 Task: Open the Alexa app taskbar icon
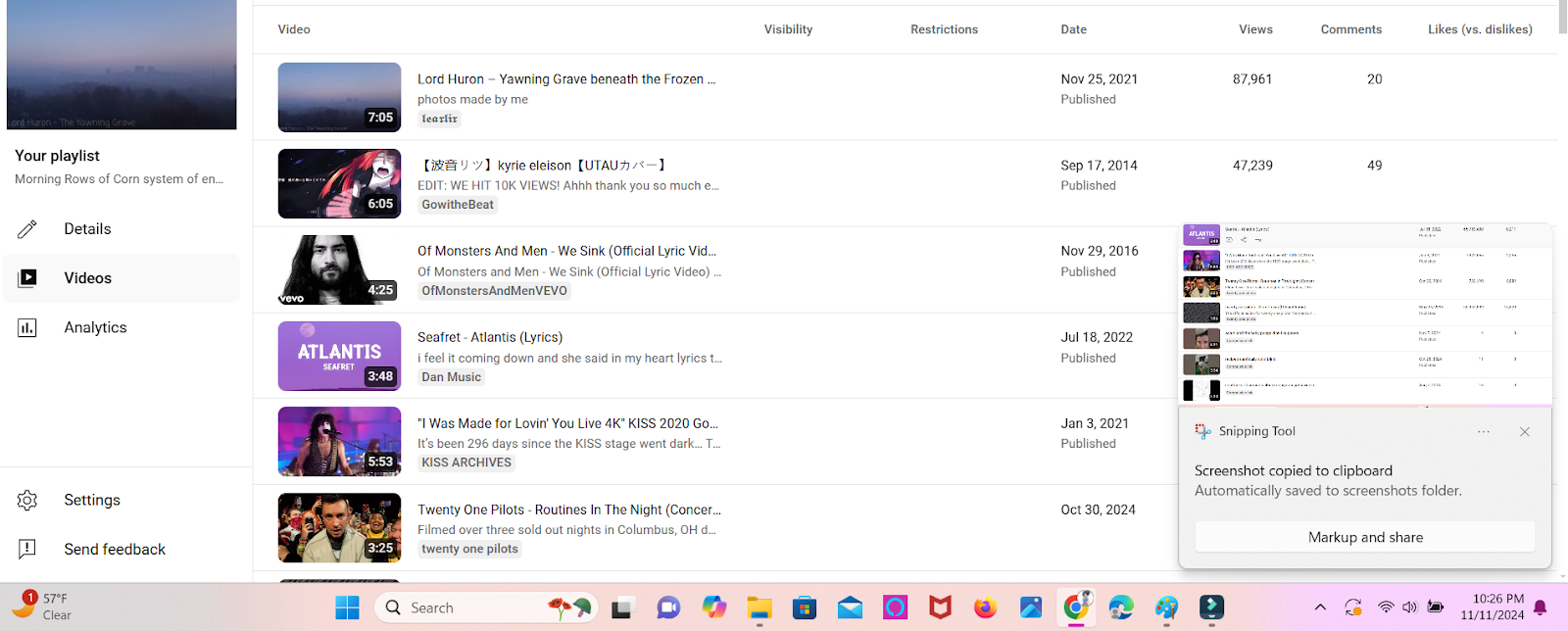[895, 607]
